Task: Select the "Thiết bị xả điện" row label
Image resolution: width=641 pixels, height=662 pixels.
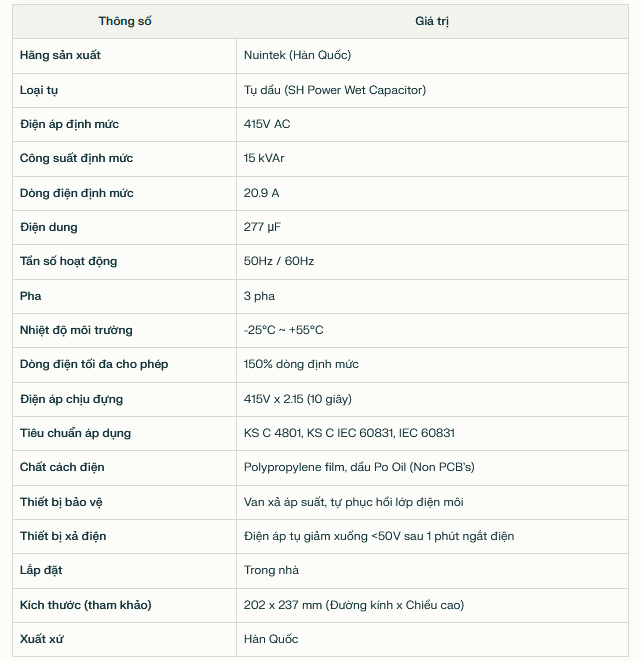Action: 63,536
